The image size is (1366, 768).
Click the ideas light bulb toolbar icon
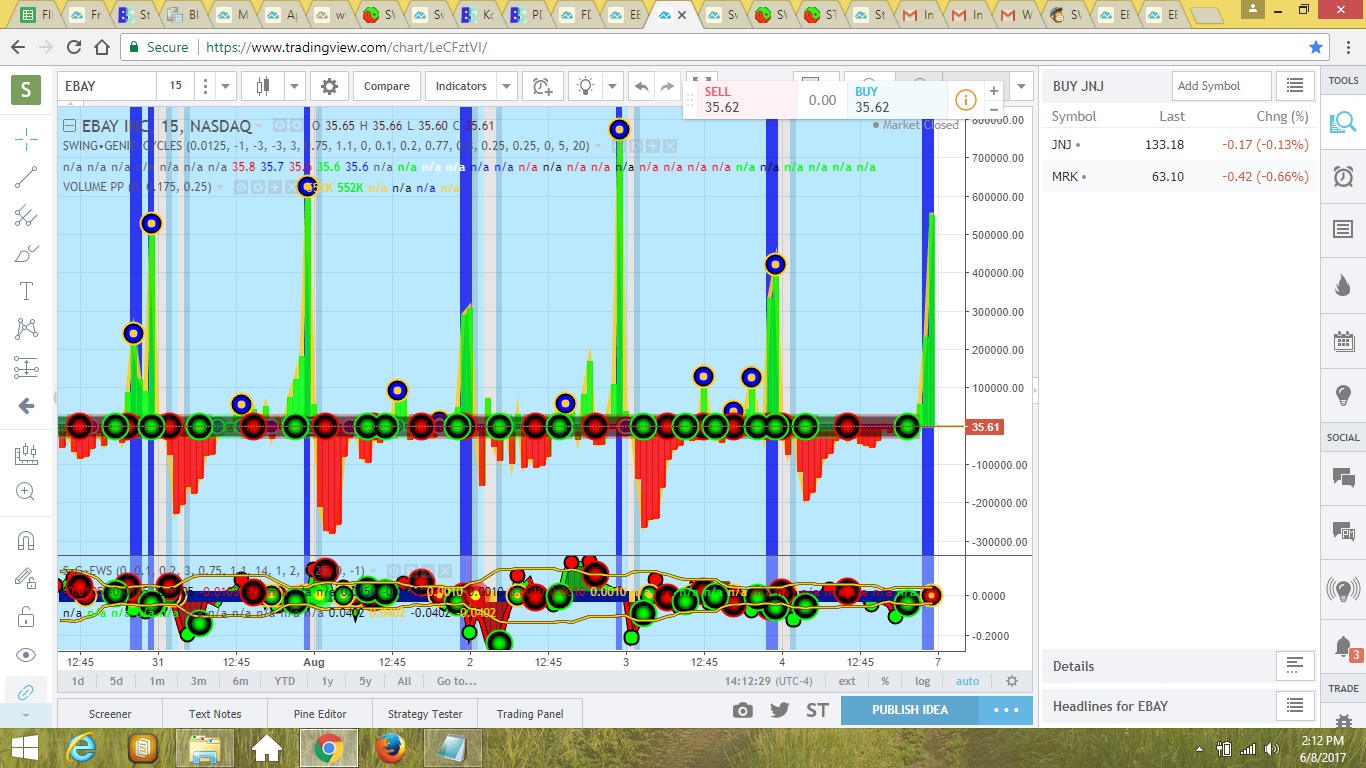(x=586, y=86)
